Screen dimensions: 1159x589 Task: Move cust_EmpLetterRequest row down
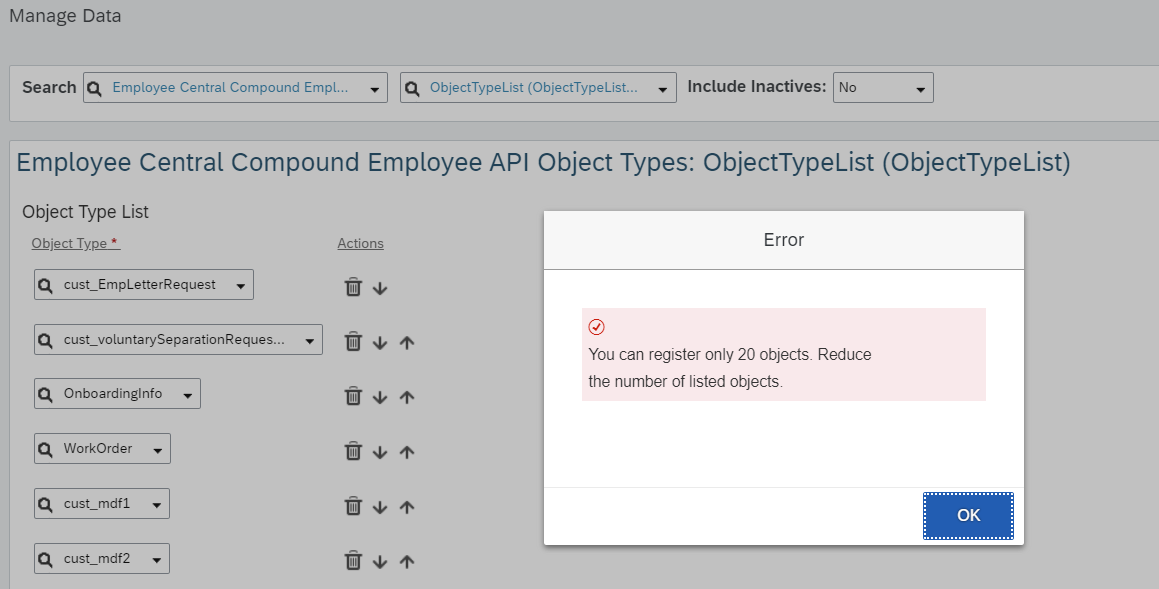380,288
